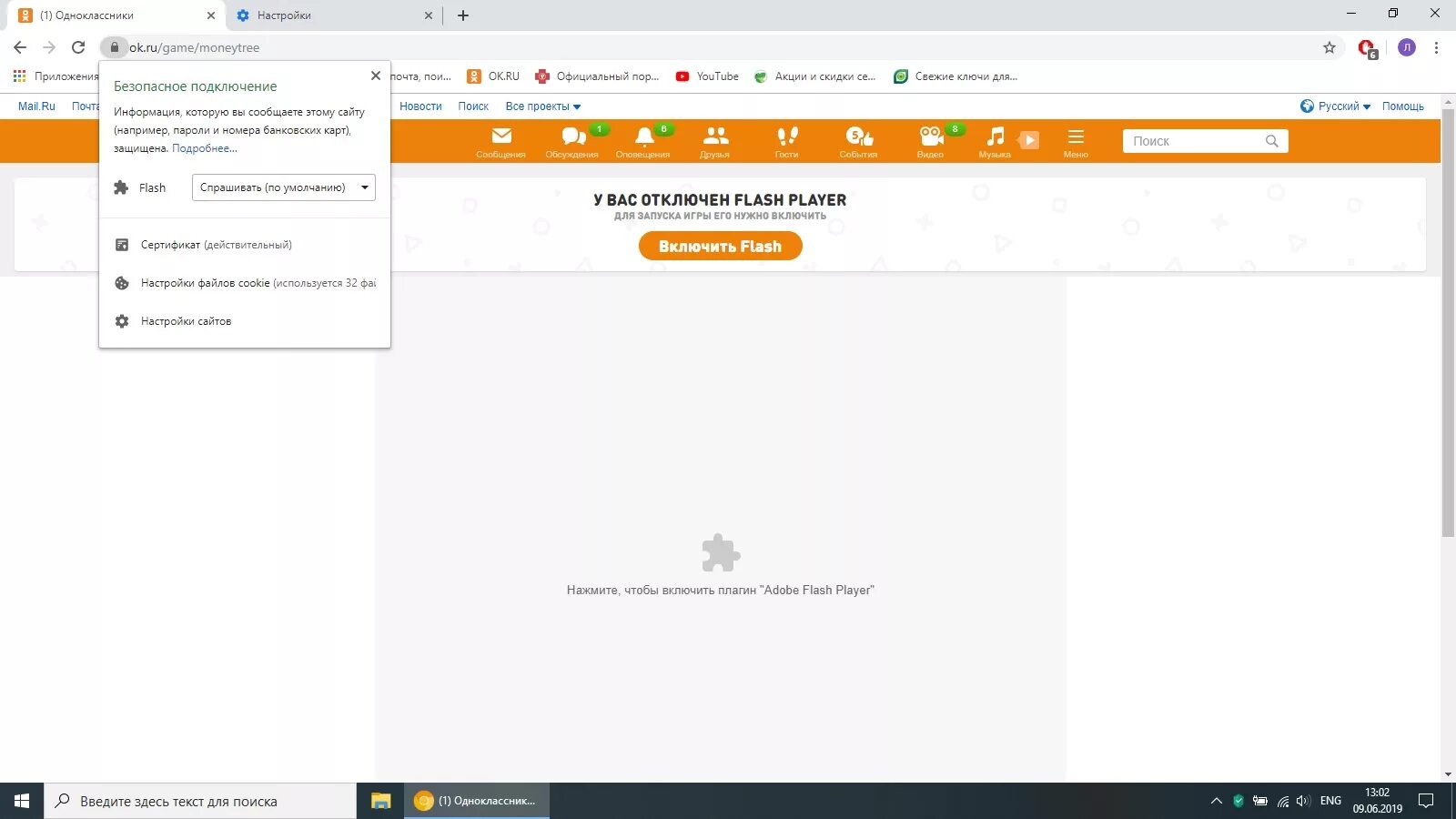The height and width of the screenshot is (819, 1456).
Task: Open the Приложения apps bookmark
Action: pos(56,76)
